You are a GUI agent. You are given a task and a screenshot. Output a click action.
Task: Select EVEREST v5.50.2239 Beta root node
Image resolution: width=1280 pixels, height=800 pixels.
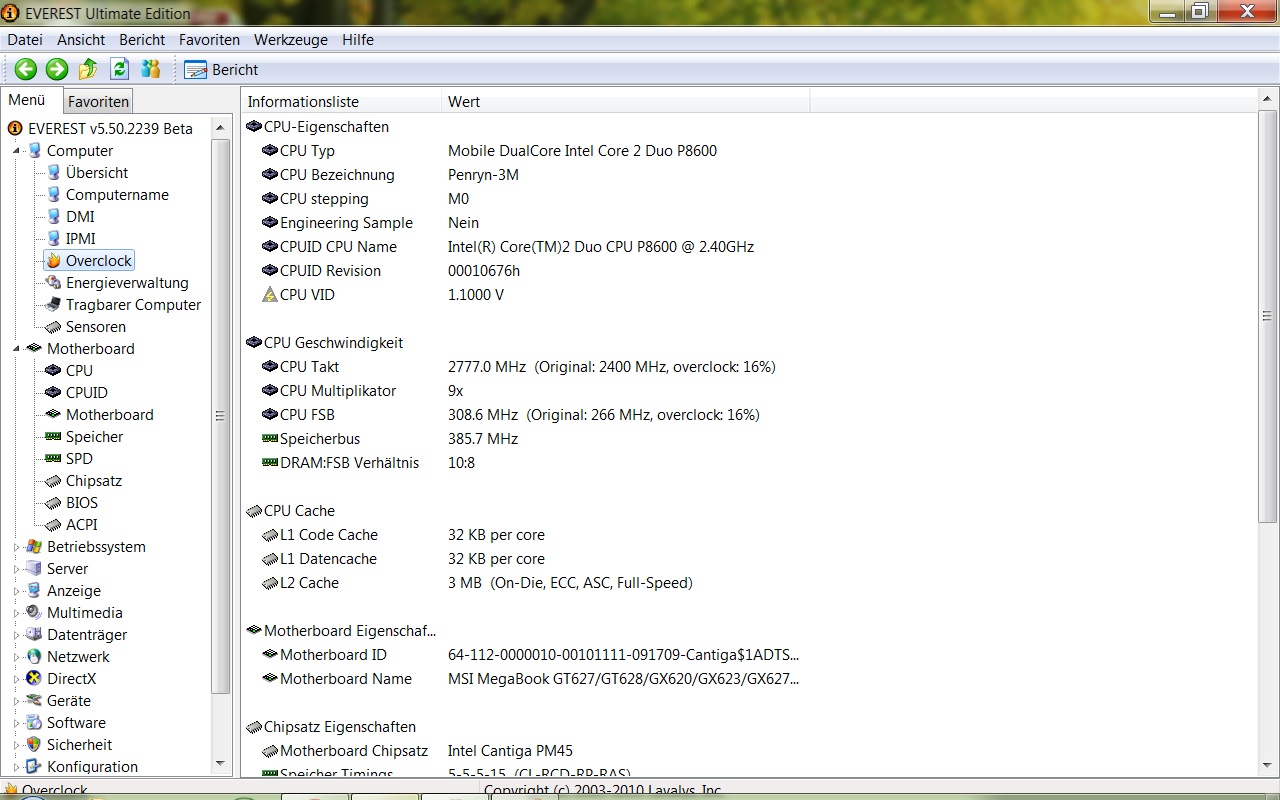[110, 128]
